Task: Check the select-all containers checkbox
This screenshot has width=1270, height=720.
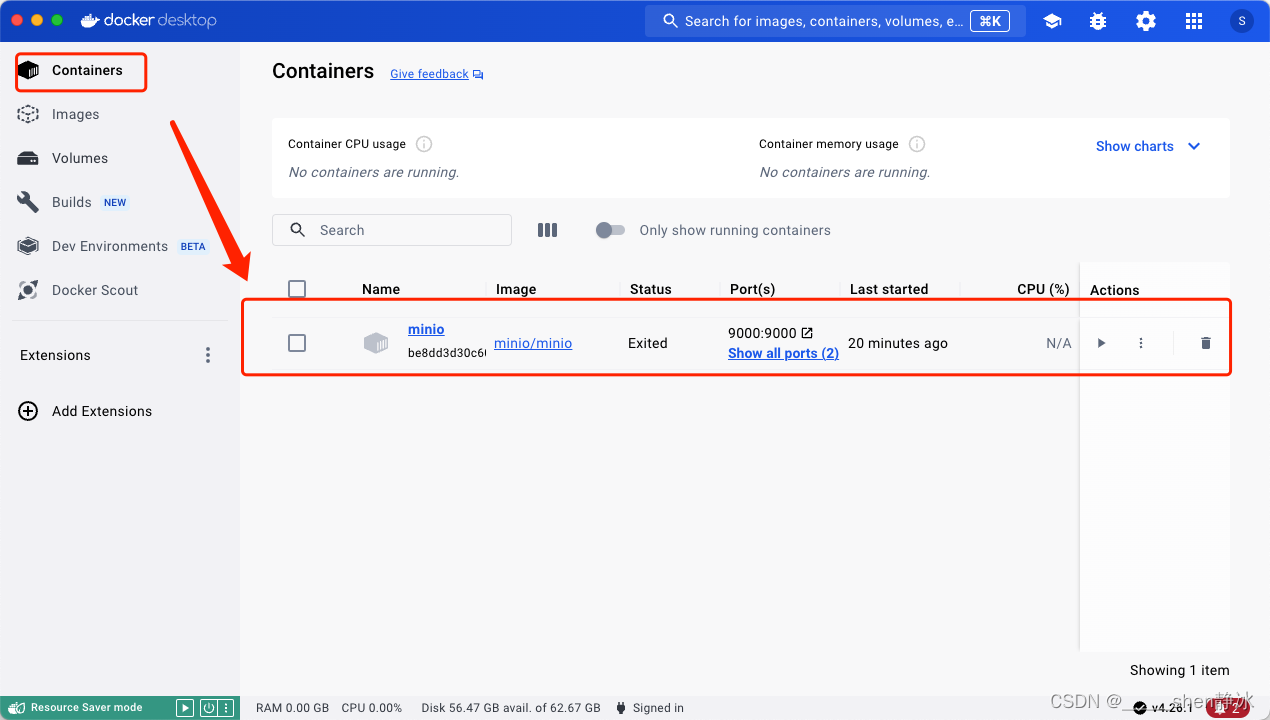Action: tap(297, 289)
